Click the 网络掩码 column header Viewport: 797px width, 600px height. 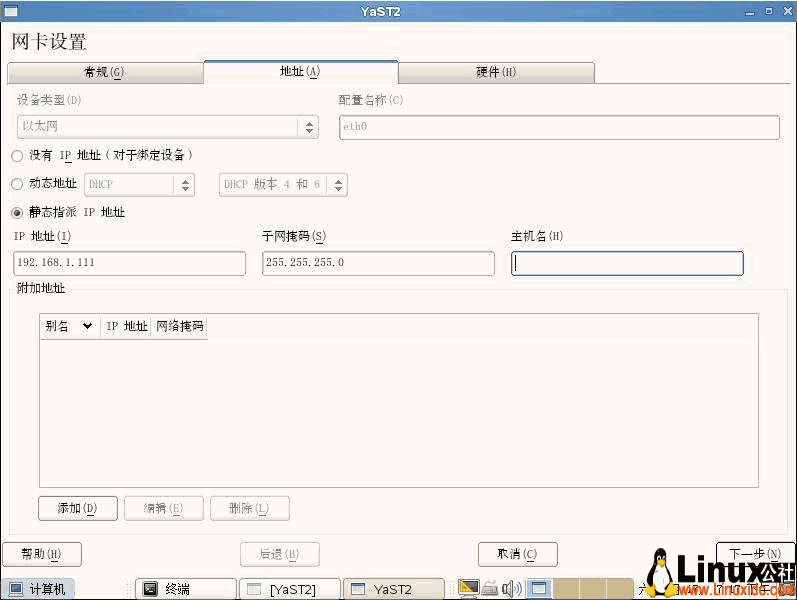(179, 326)
